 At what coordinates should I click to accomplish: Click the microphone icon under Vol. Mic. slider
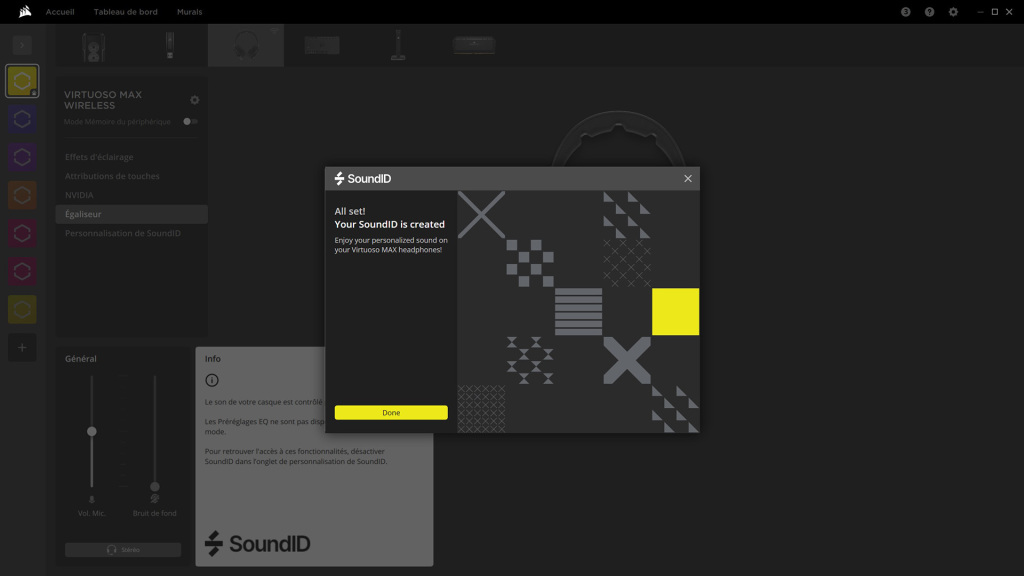pos(91,499)
